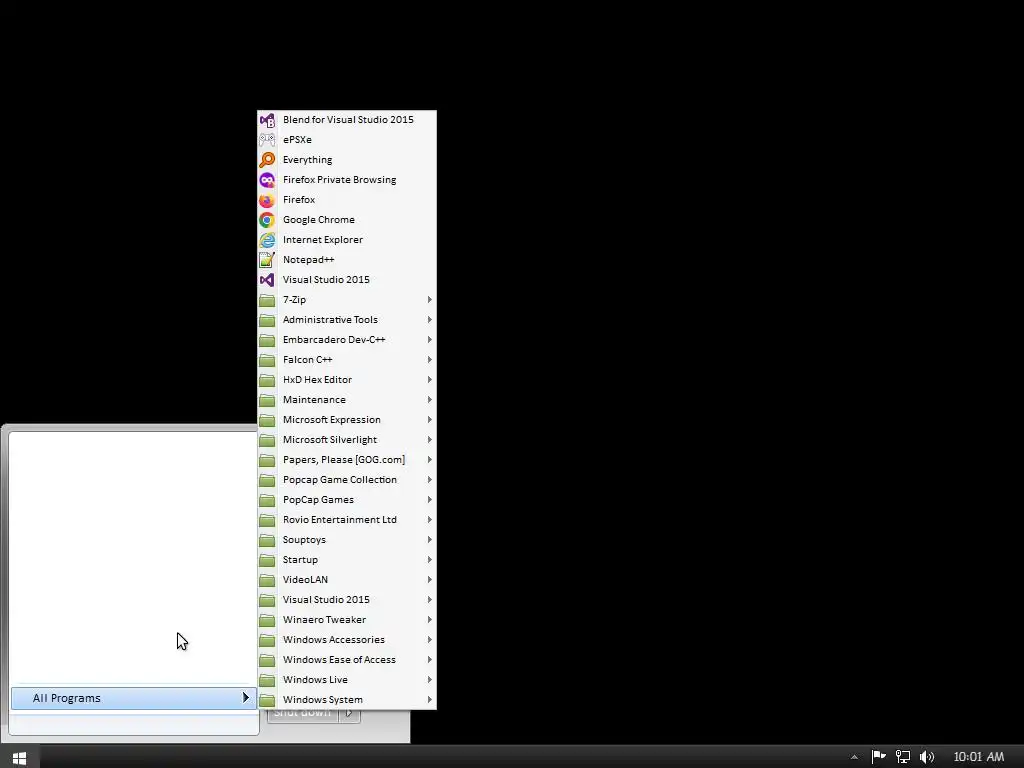1024x768 pixels.
Task: Open the Windows System folder entry
Action: [347, 699]
